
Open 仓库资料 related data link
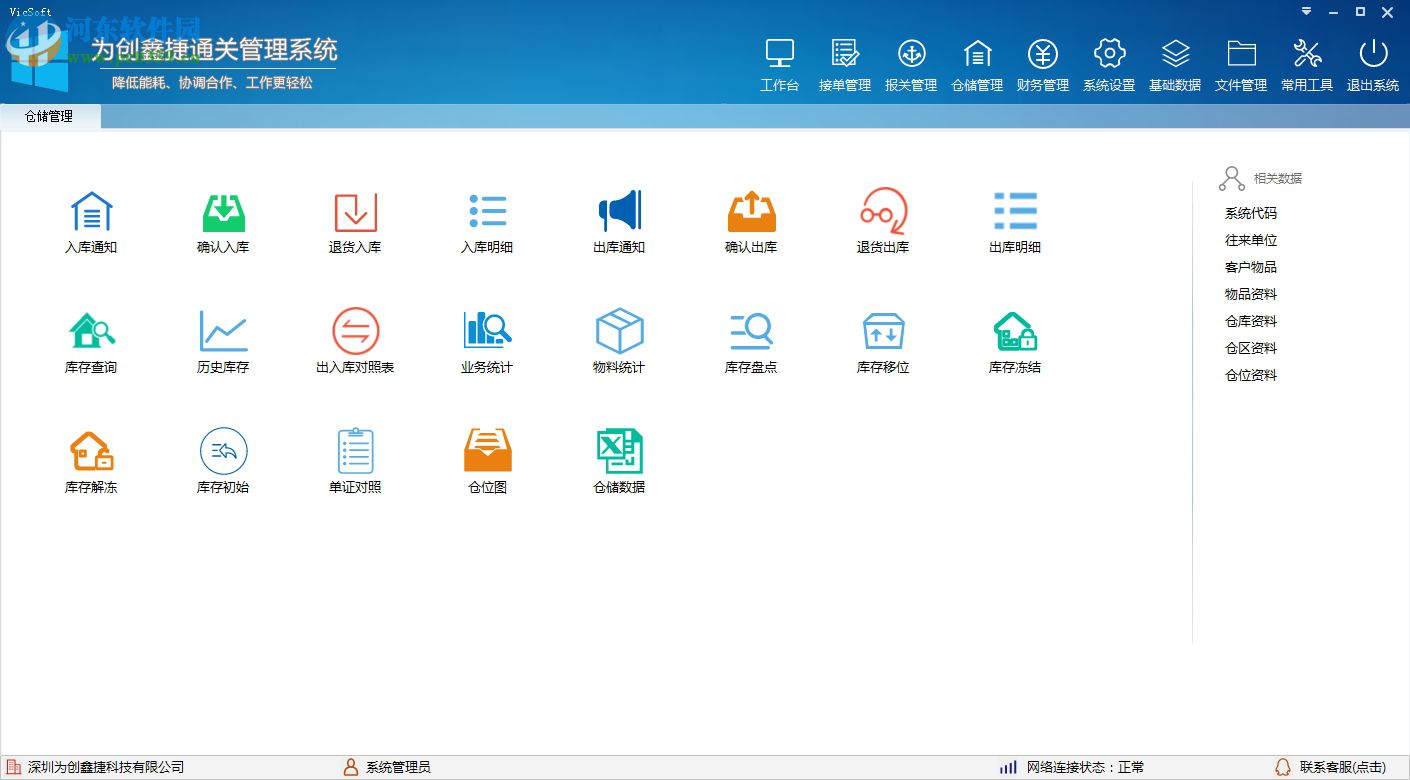point(1251,321)
